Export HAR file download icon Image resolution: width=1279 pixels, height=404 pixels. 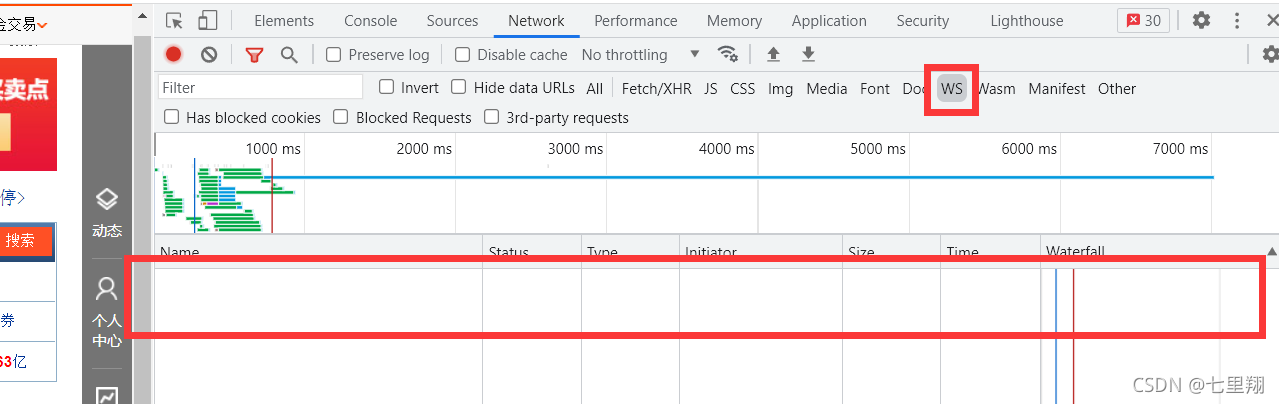pyautogui.click(x=808, y=54)
